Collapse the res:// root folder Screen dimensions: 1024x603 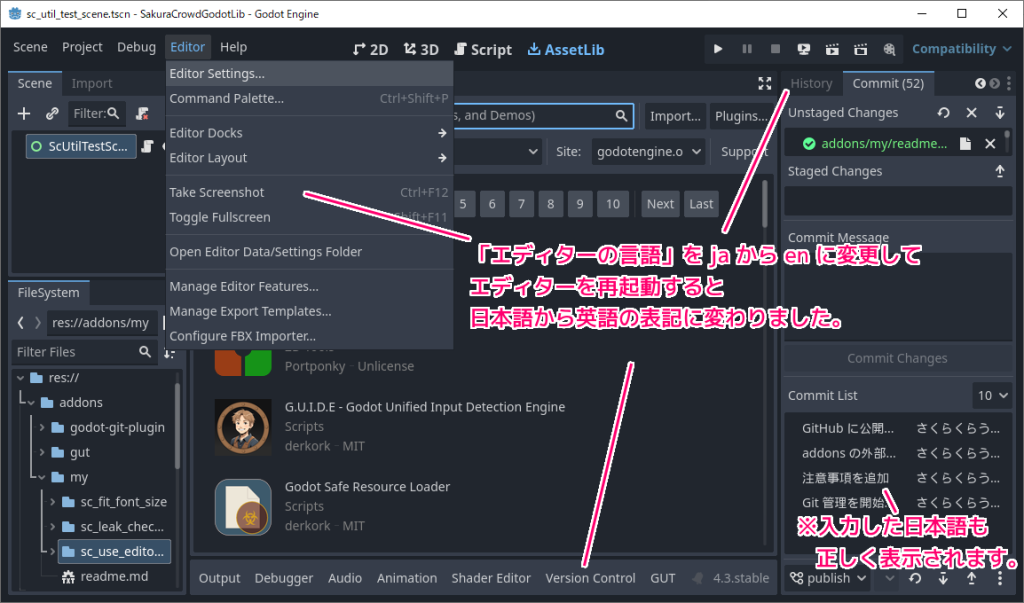[x=20, y=378]
